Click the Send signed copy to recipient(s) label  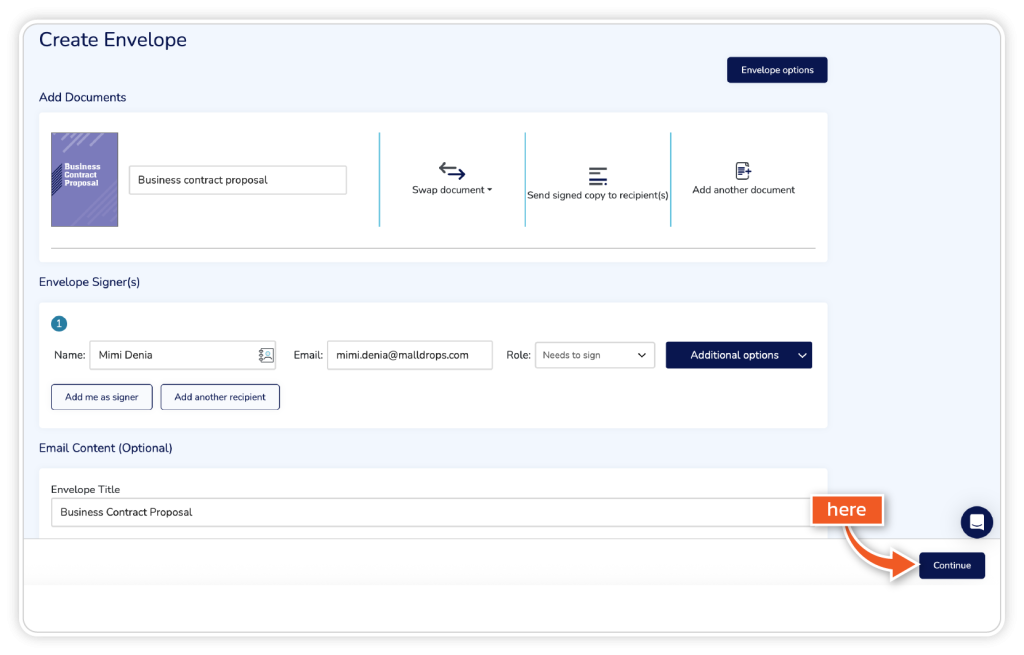click(598, 196)
